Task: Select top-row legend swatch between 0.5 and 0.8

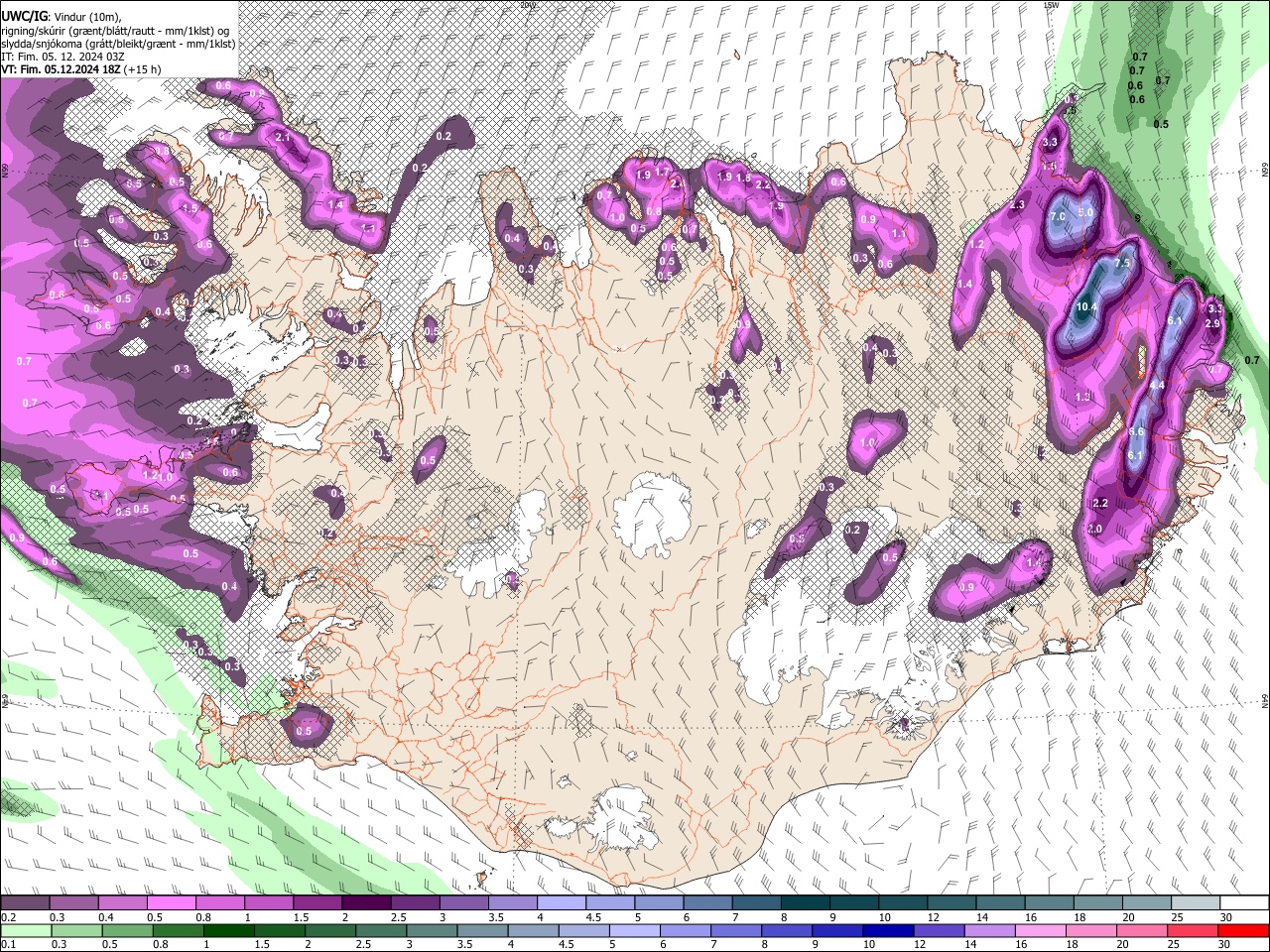Action: (x=171, y=903)
